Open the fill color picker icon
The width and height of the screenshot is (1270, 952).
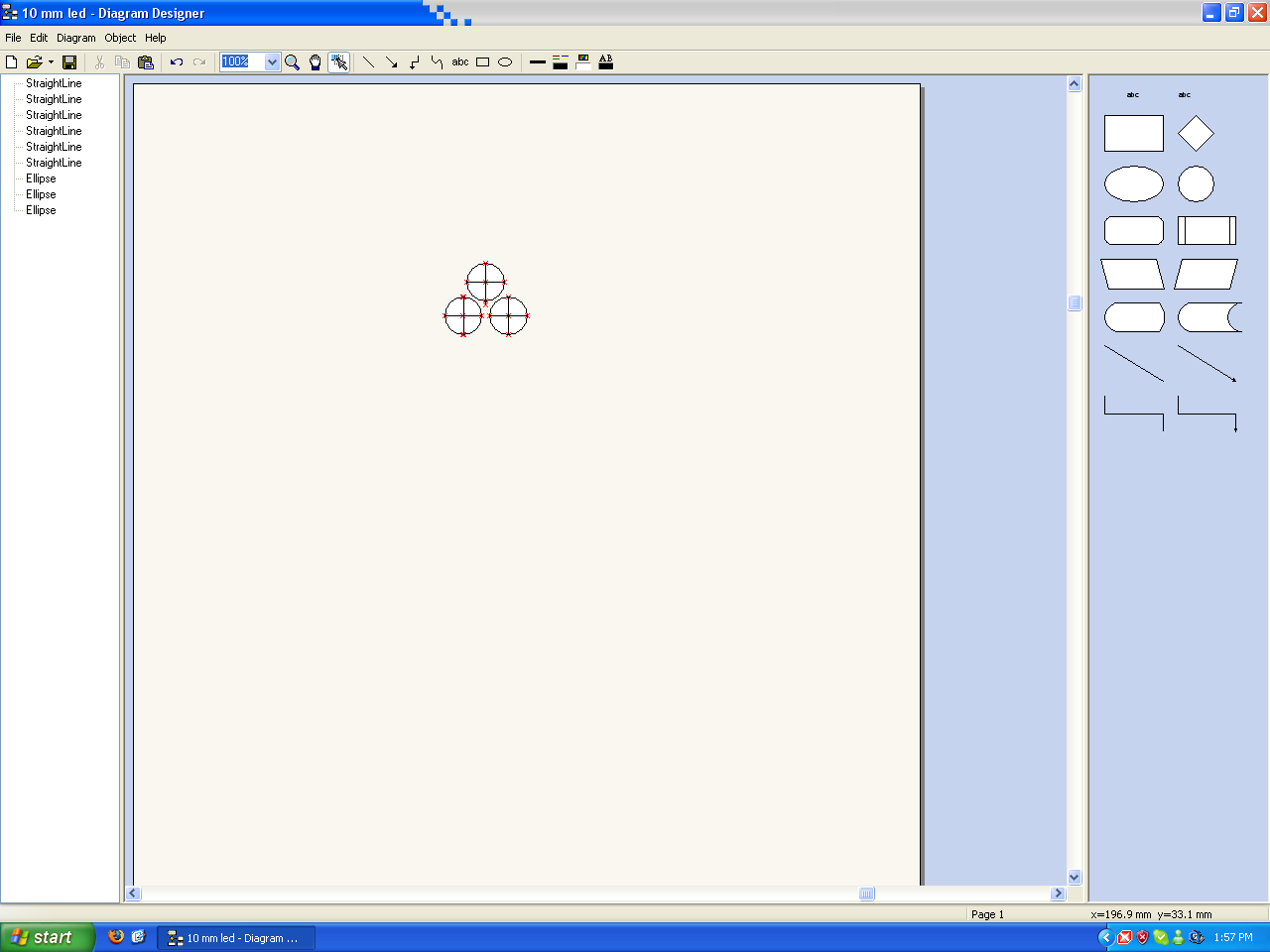pyautogui.click(x=583, y=61)
